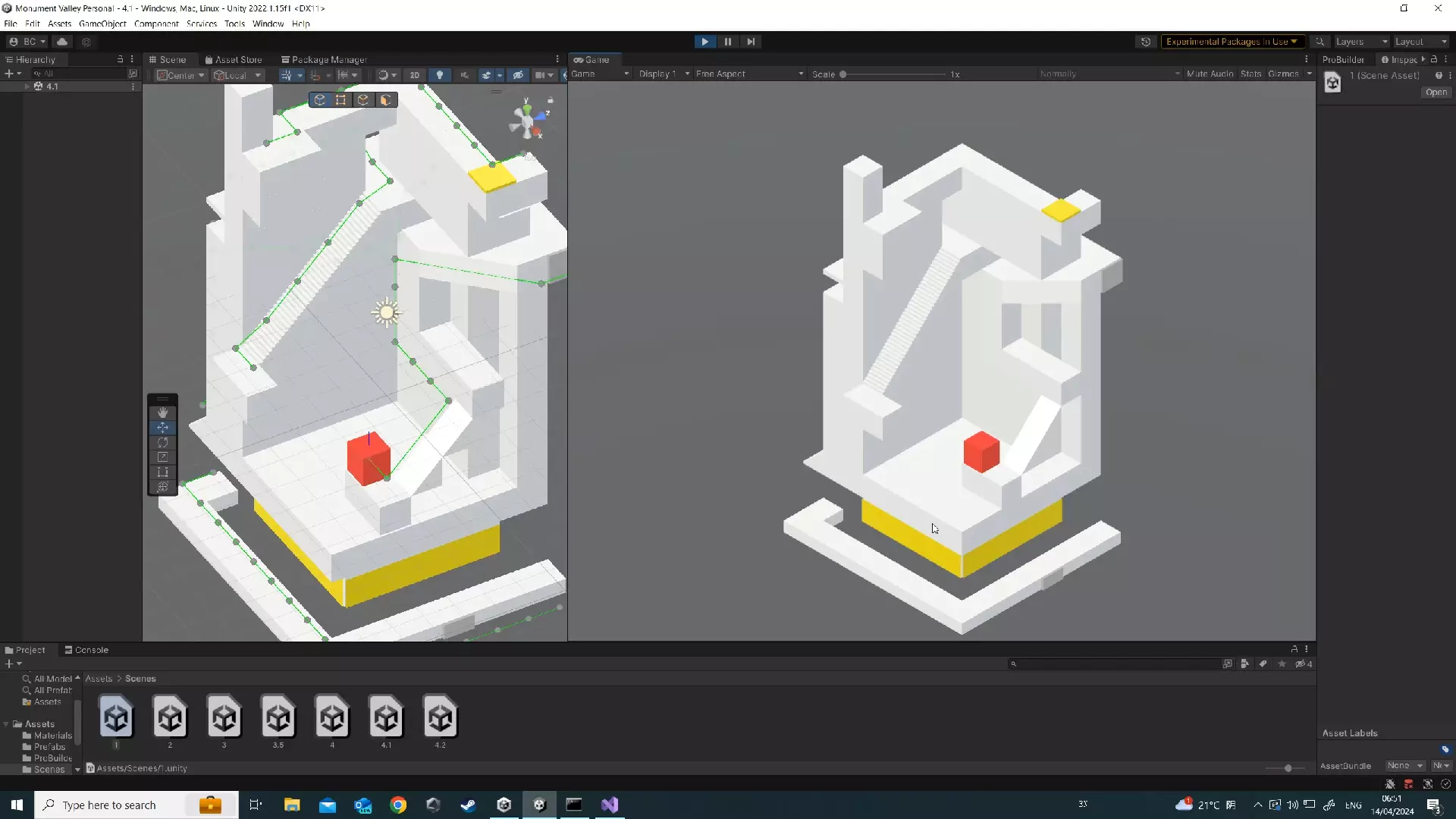Screen dimensions: 1456x819
Task: Choose ProBuilder face selection mode
Action: tap(385, 100)
